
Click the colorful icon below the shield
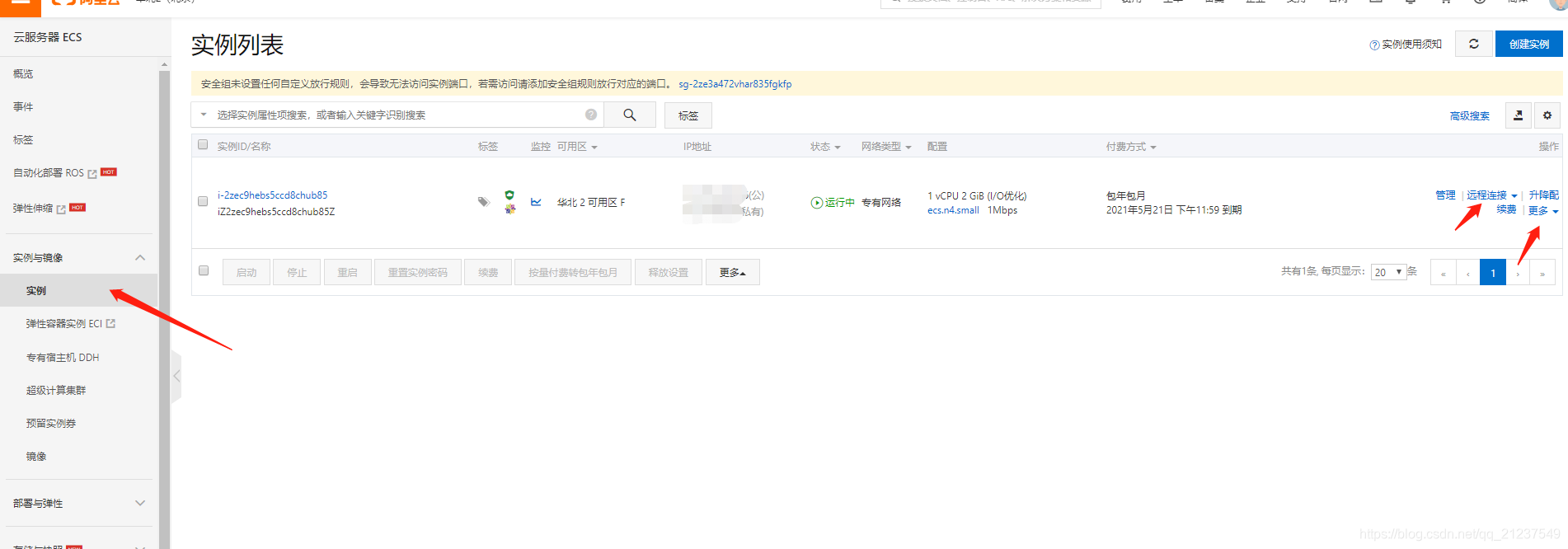point(510,209)
